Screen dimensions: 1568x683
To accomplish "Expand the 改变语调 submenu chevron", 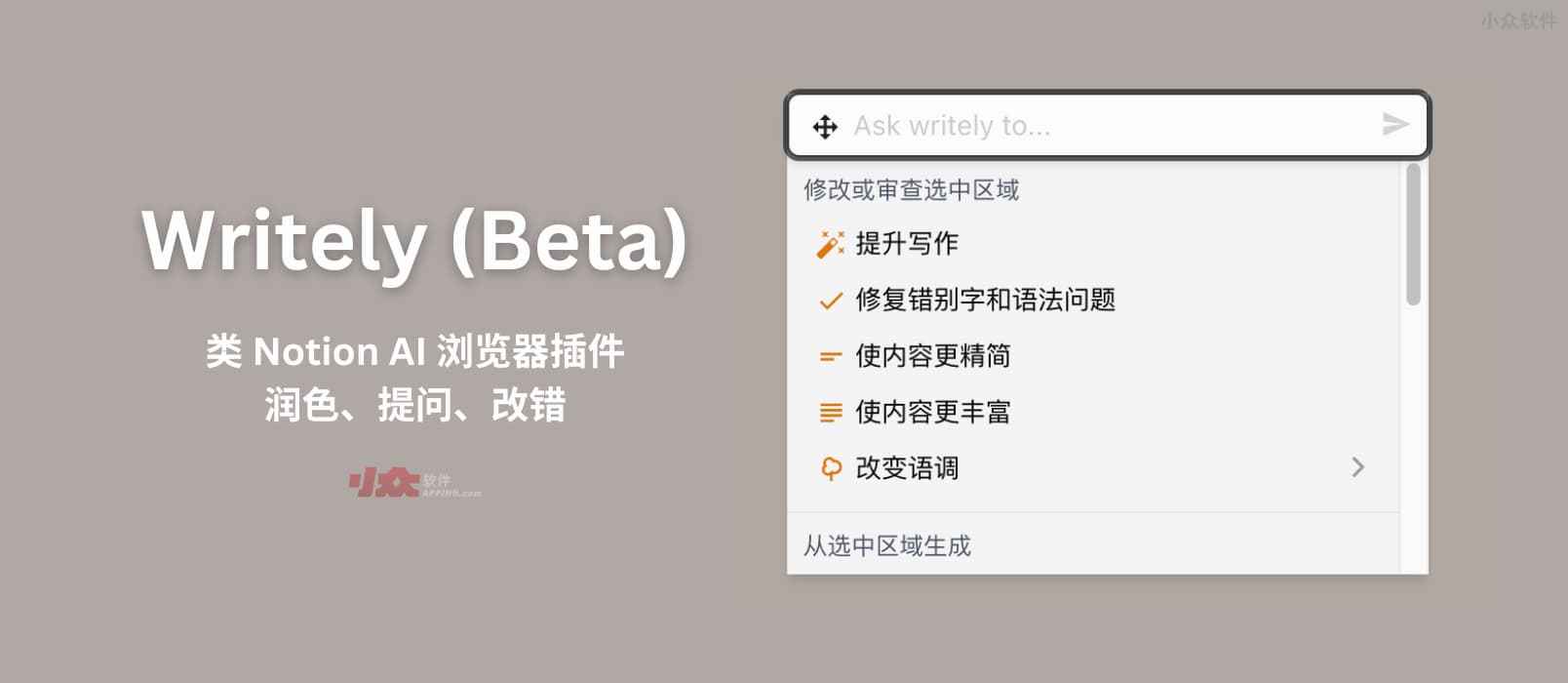I will [1358, 466].
